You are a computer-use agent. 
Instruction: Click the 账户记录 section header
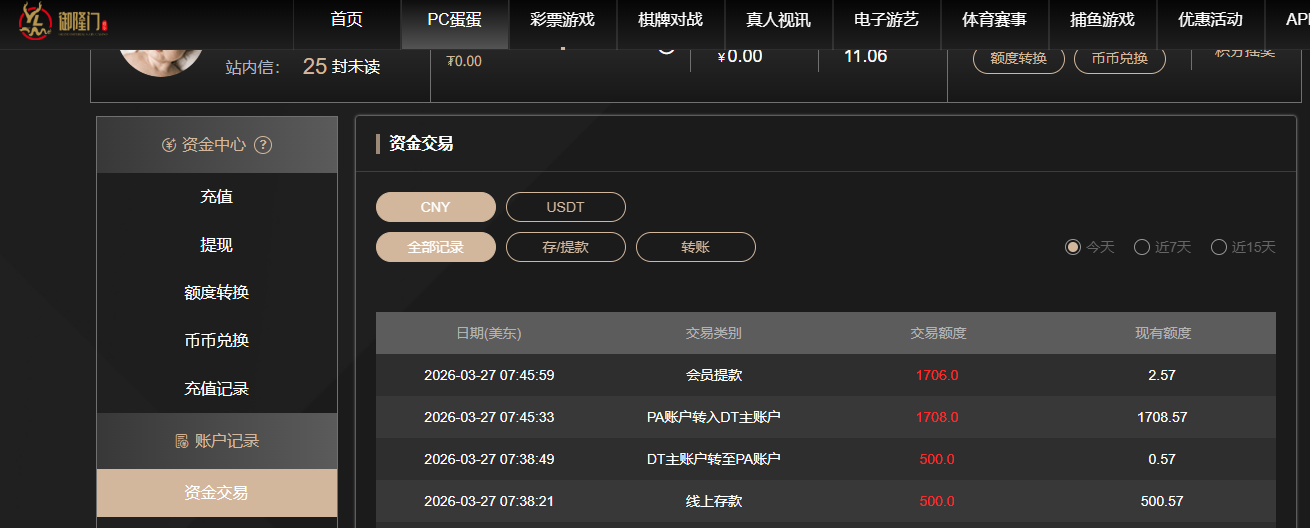(217, 441)
